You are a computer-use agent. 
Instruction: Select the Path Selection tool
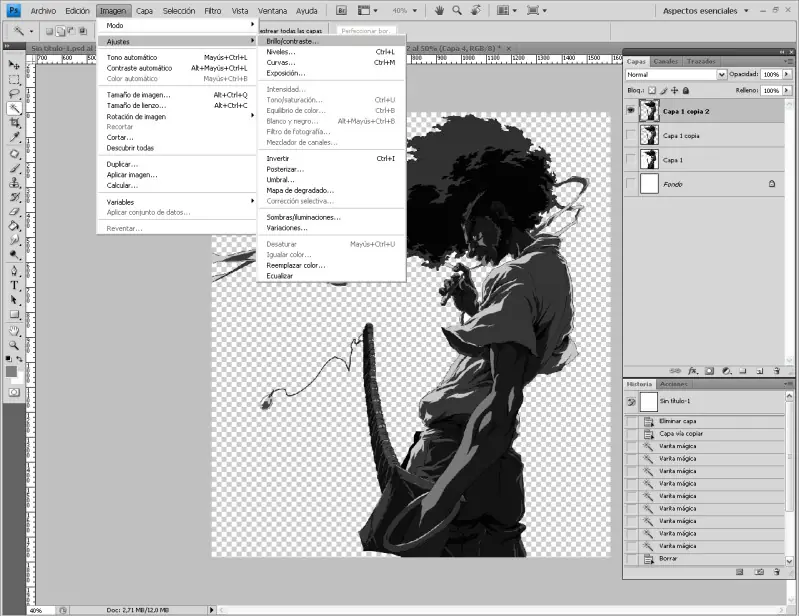14,299
